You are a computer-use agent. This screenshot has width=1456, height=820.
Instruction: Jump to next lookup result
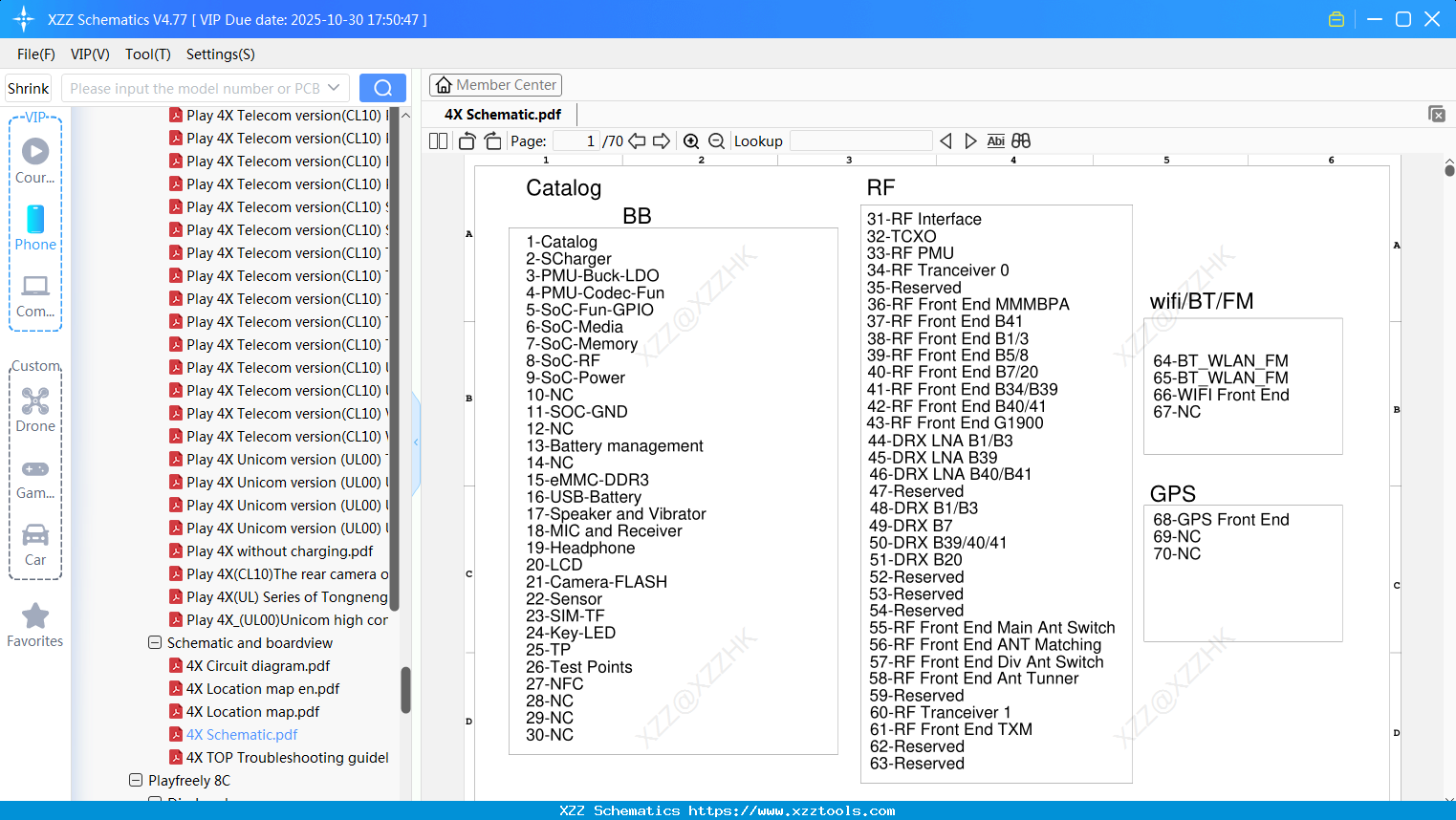click(x=970, y=140)
